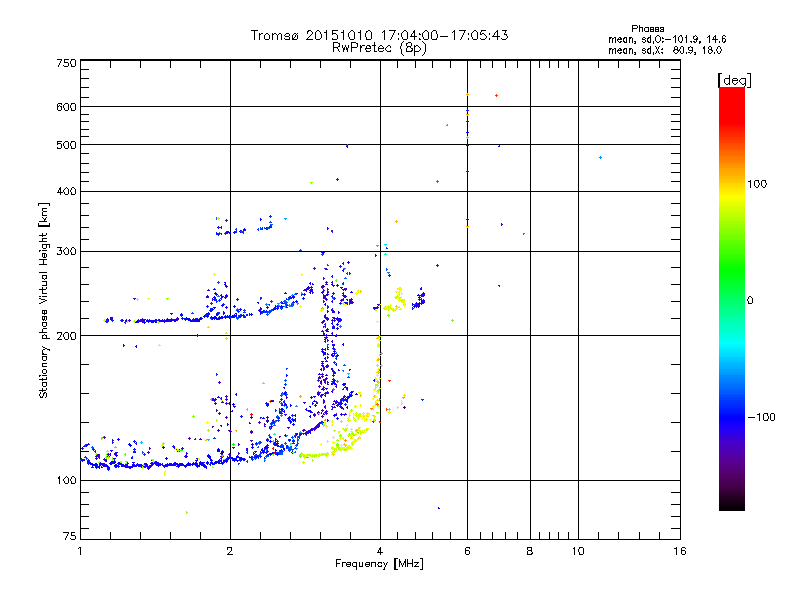Viewport: 800px width, 600px height.
Task: Click the x-axis label '8'
Action: click(x=530, y=551)
